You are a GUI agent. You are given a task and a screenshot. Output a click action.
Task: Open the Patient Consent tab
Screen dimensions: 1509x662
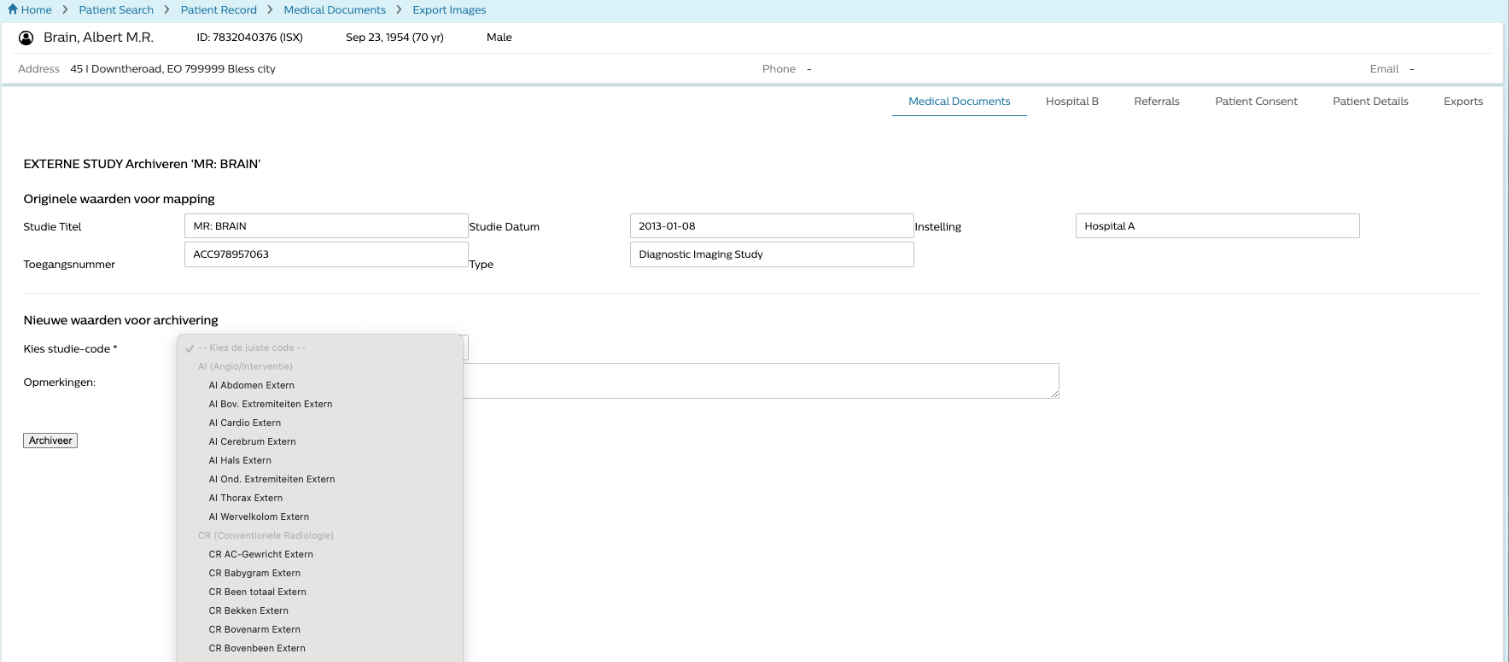pos(1256,101)
